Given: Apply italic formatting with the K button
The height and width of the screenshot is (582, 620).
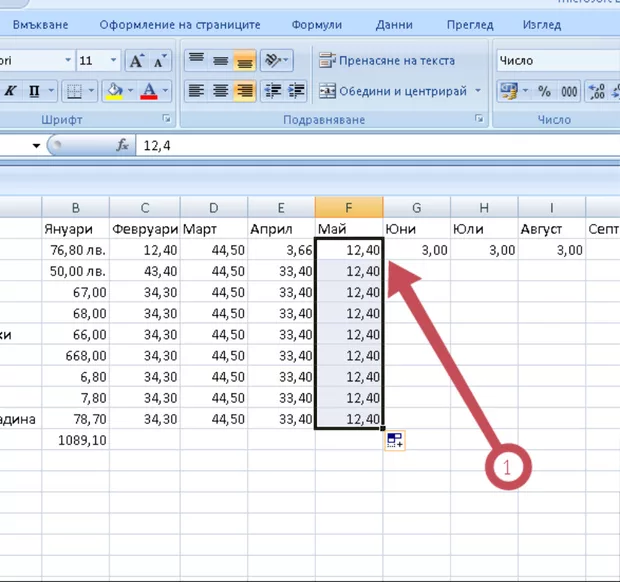Looking at the screenshot, I should point(11,91).
